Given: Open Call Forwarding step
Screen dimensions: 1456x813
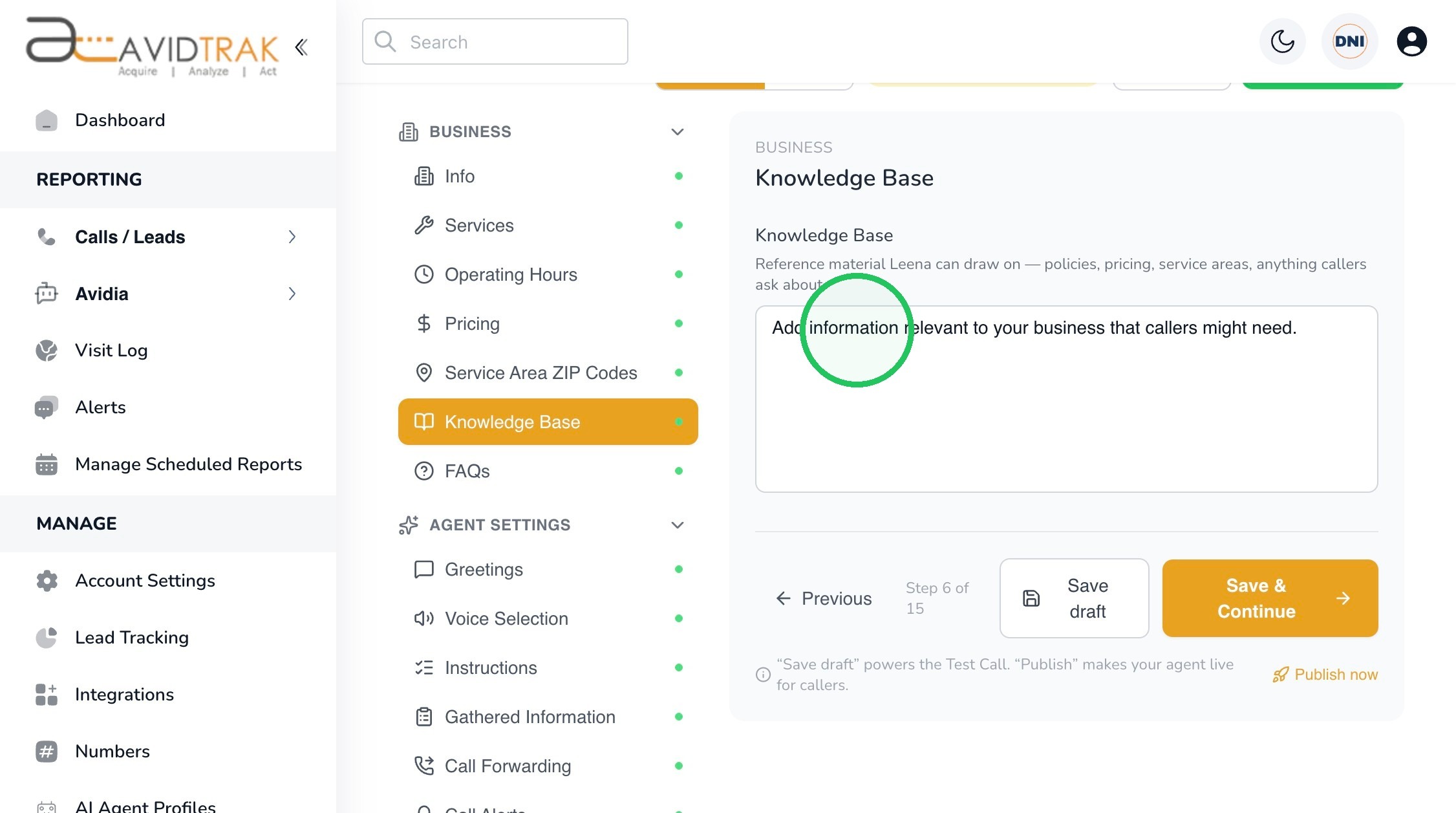Looking at the screenshot, I should click(548, 766).
